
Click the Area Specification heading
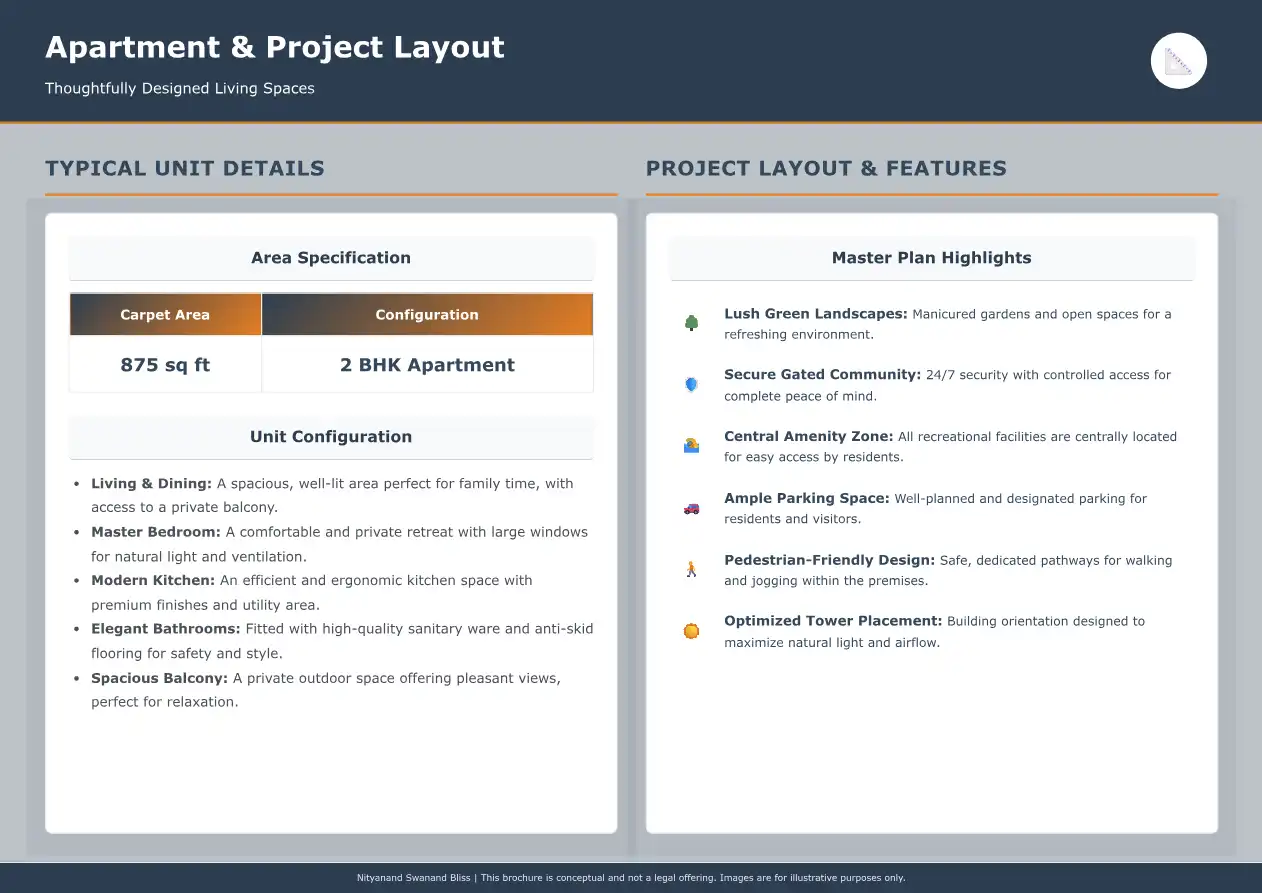click(331, 258)
